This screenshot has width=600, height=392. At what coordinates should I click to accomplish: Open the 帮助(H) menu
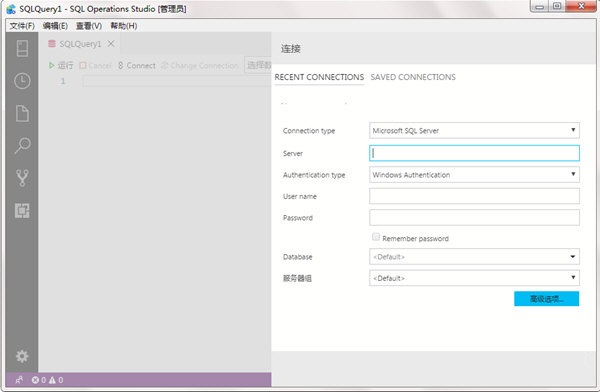tap(124, 26)
